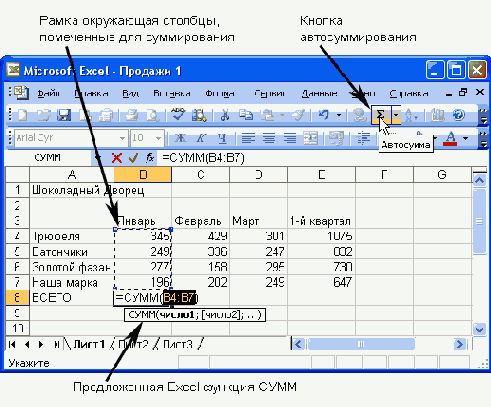Cancel formula entry with red X

point(117,158)
